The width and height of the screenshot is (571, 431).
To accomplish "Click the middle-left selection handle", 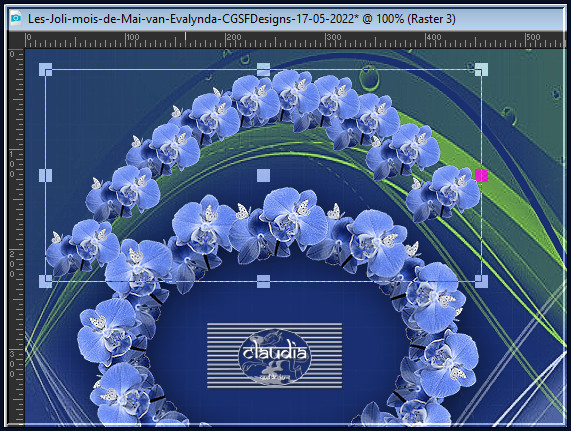I will [x=46, y=175].
